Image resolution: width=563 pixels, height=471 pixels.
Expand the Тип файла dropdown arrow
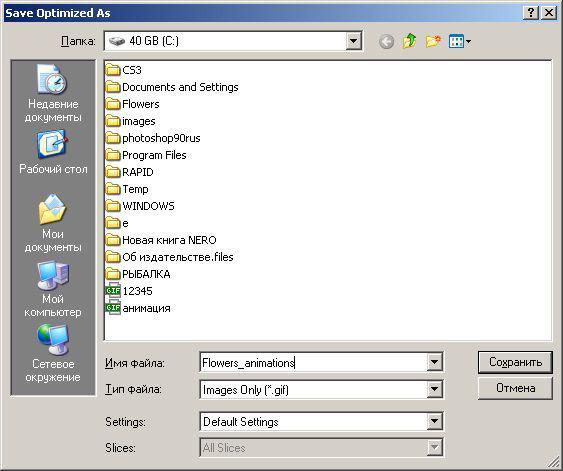pos(434,389)
